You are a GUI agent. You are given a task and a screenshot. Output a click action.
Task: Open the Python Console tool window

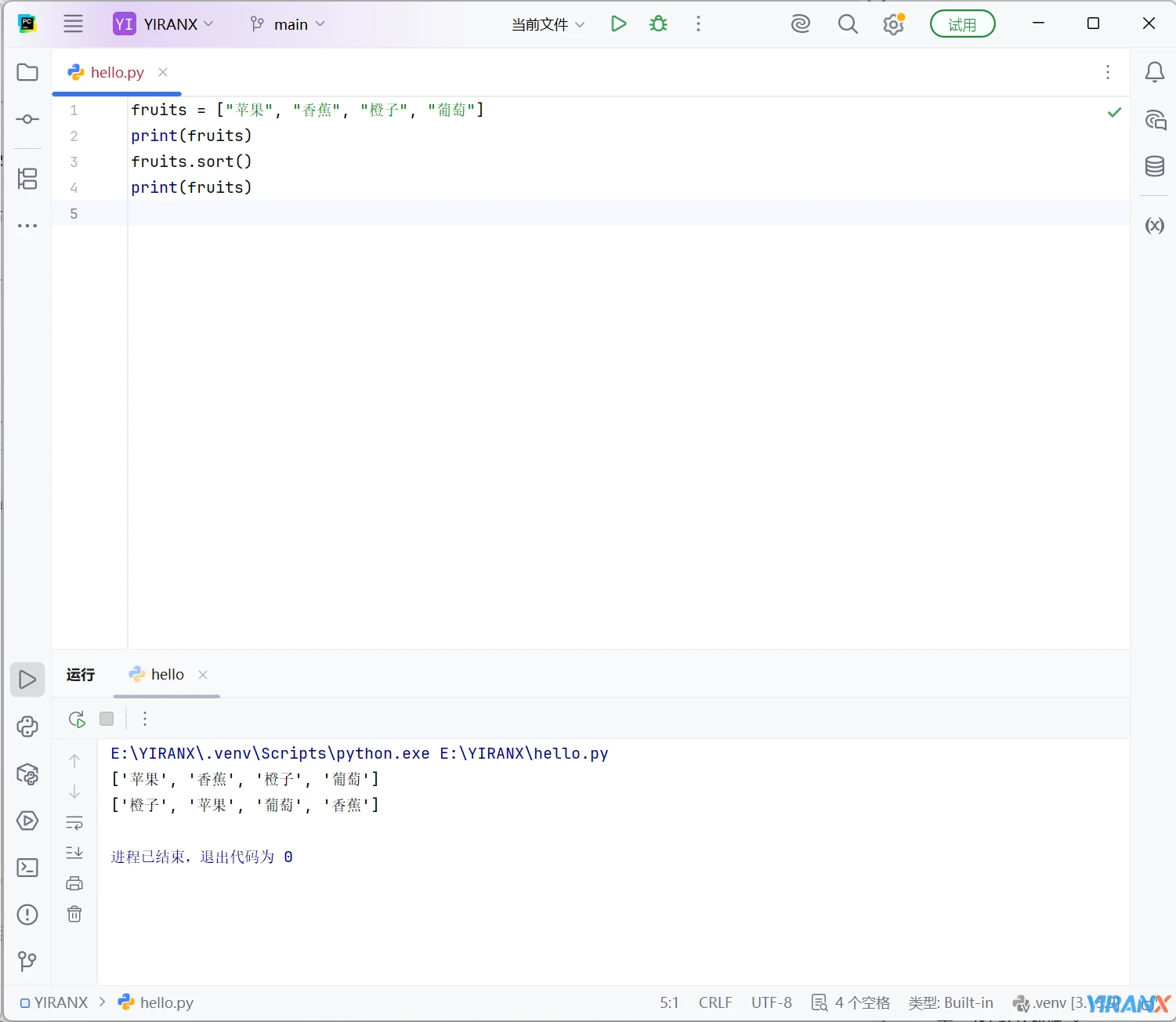(27, 727)
